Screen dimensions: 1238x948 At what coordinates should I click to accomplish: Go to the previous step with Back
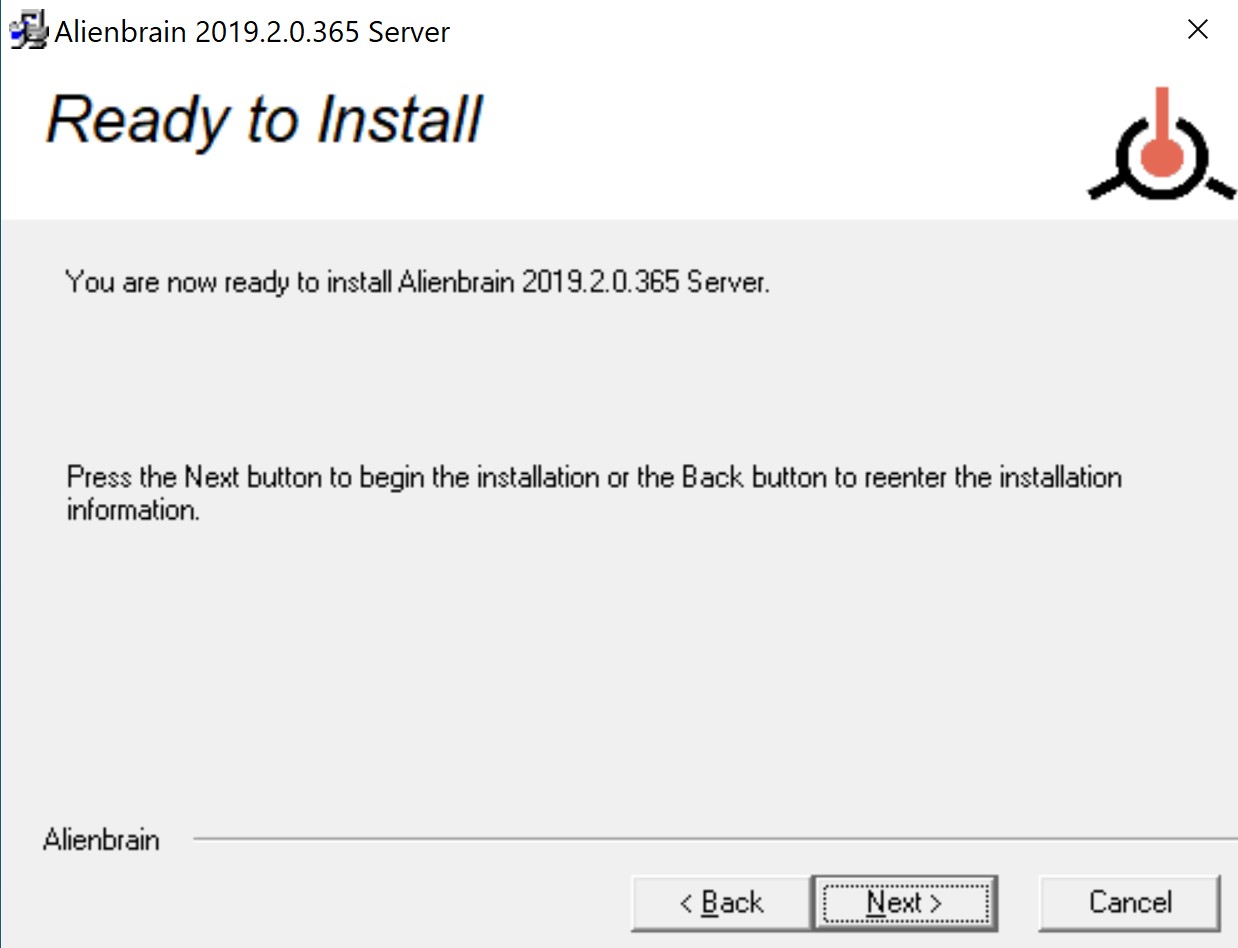click(721, 903)
